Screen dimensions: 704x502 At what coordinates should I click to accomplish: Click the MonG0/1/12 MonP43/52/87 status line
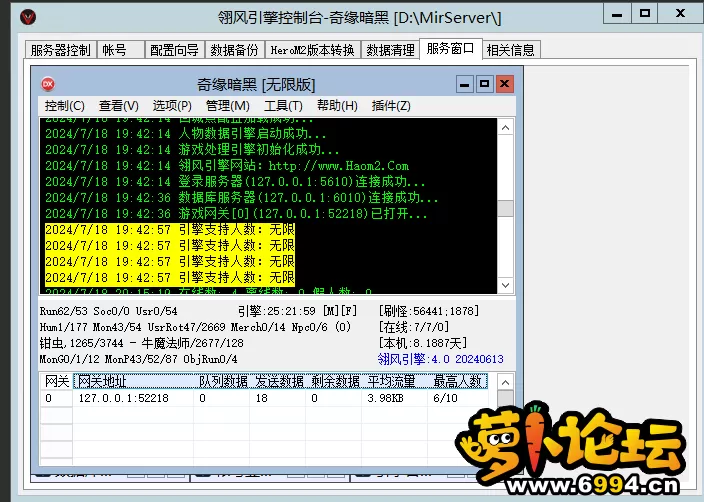click(x=138, y=359)
